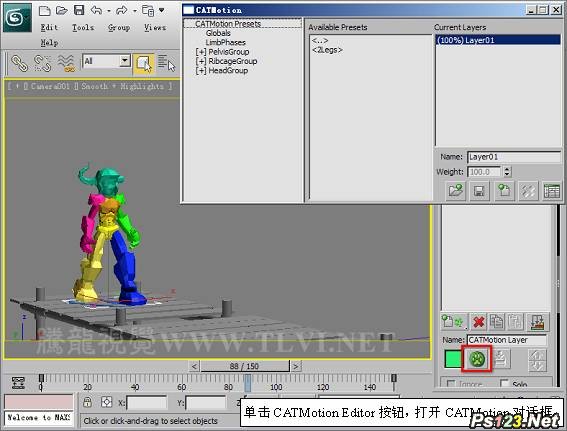The width and height of the screenshot is (567, 431).
Task: Click the Paste Layer icon
Action: [x=515, y=321]
